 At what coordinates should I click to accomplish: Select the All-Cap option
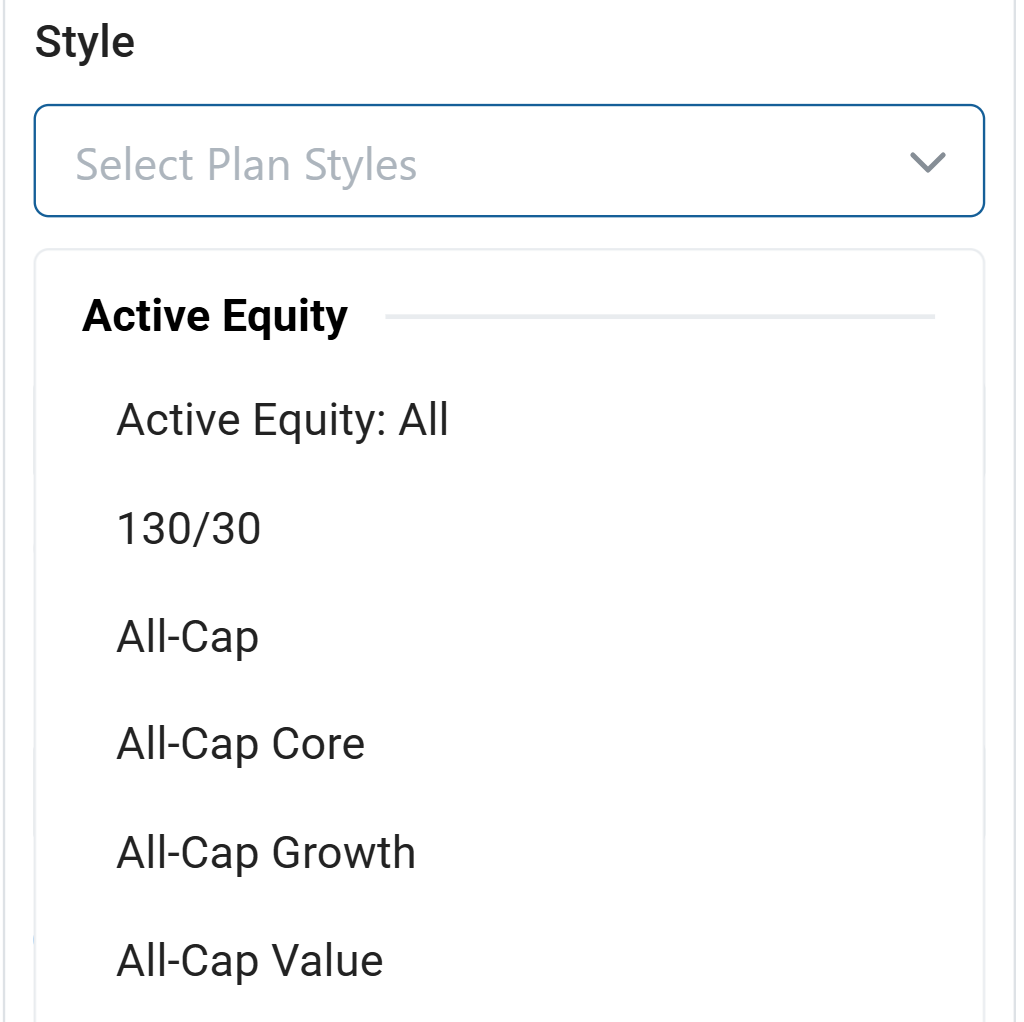click(x=187, y=637)
